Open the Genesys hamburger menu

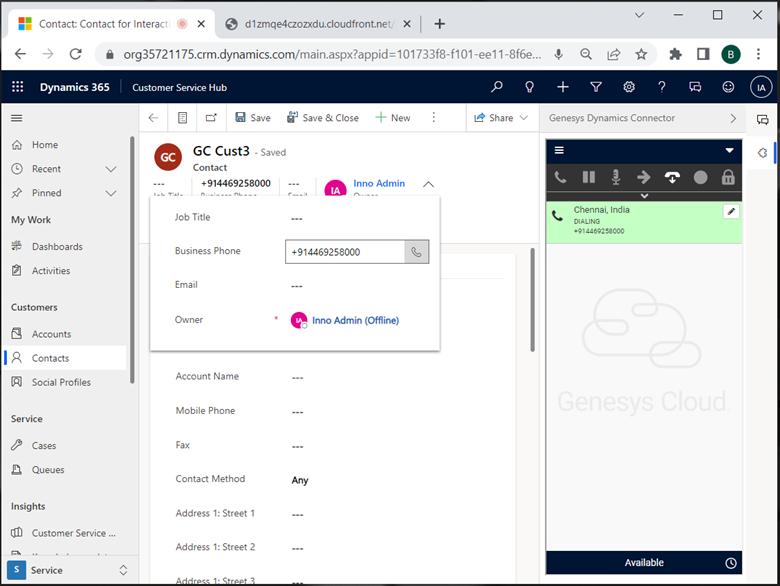pos(559,150)
